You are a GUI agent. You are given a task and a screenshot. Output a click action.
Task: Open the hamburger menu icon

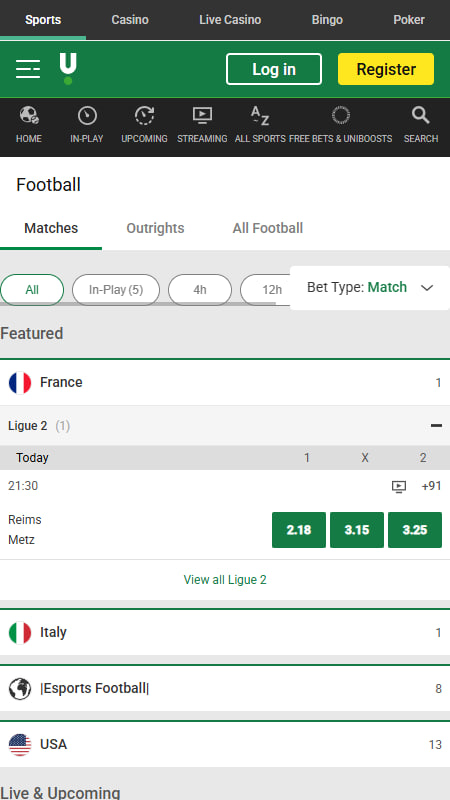point(28,69)
